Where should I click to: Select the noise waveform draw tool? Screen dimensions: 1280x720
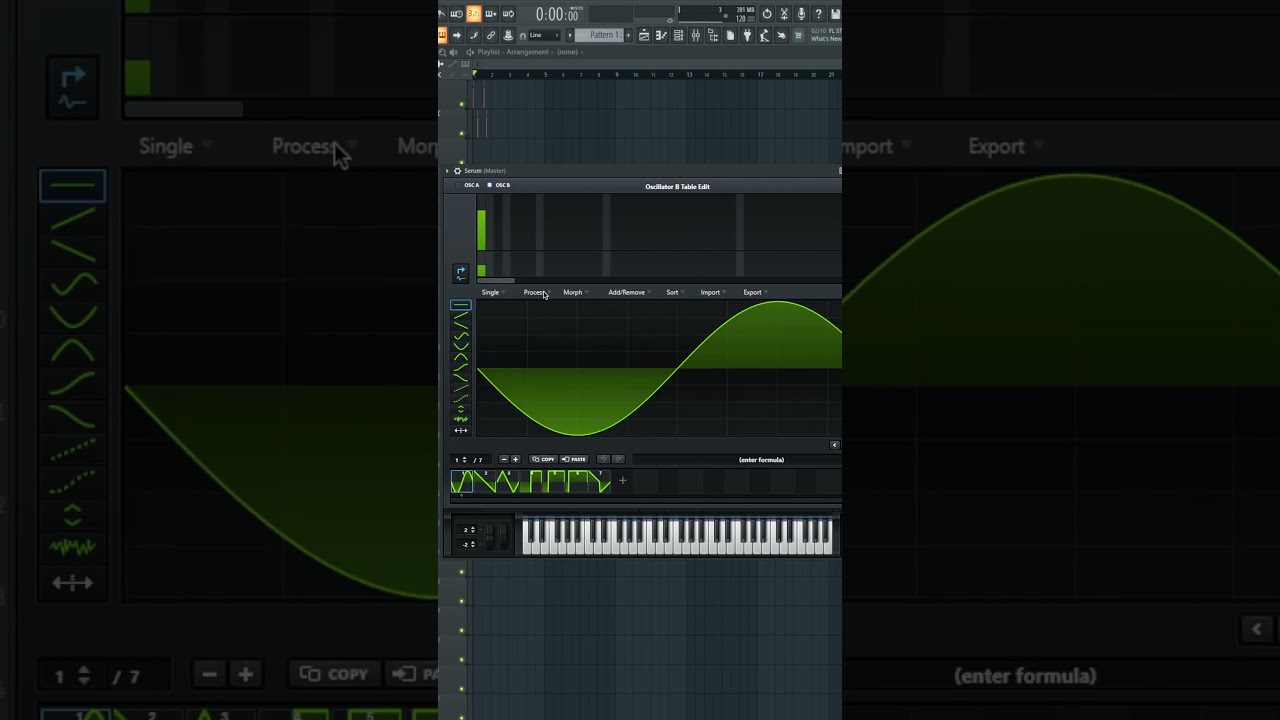click(x=461, y=419)
